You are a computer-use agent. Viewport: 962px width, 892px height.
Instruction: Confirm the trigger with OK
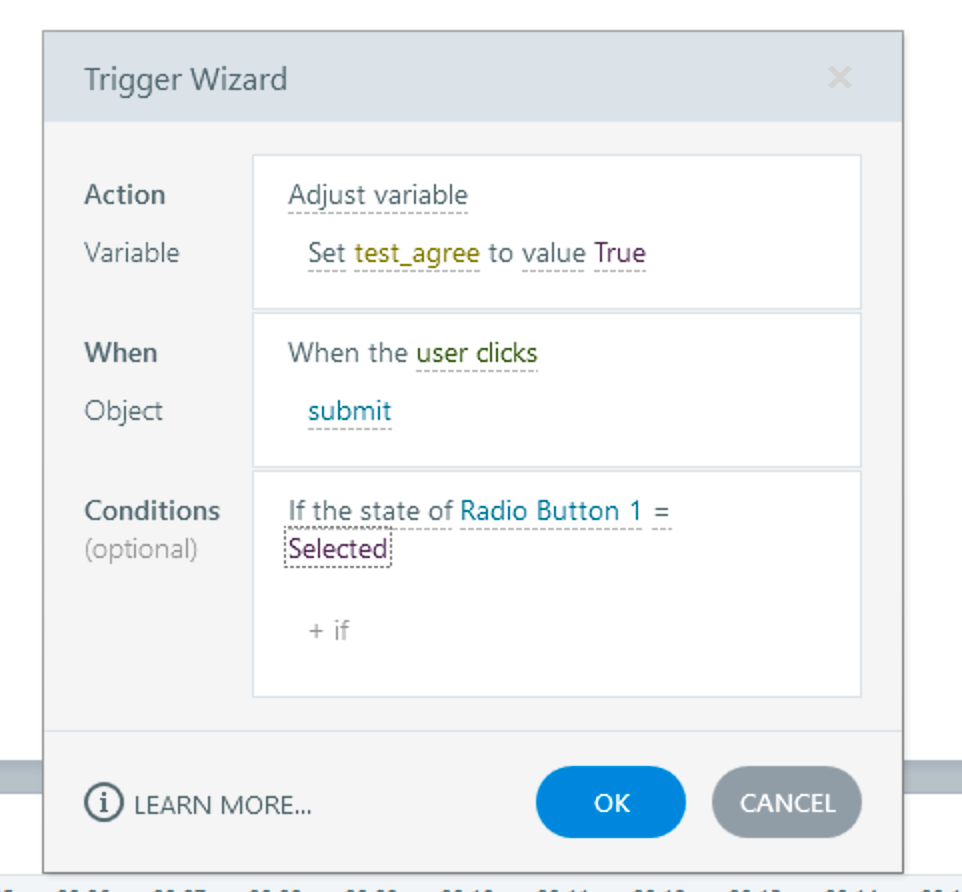pyautogui.click(x=611, y=802)
